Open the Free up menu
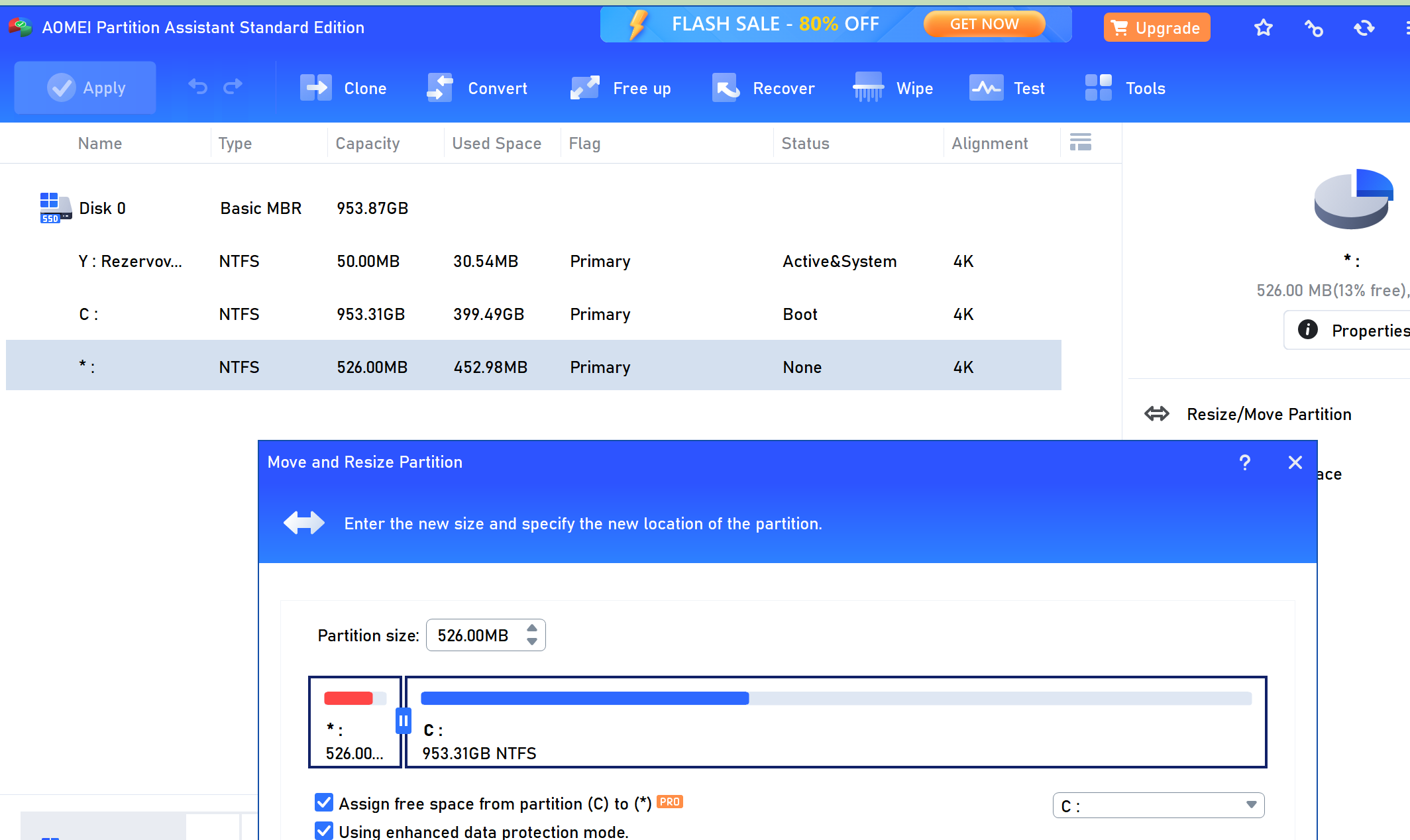 tap(621, 88)
